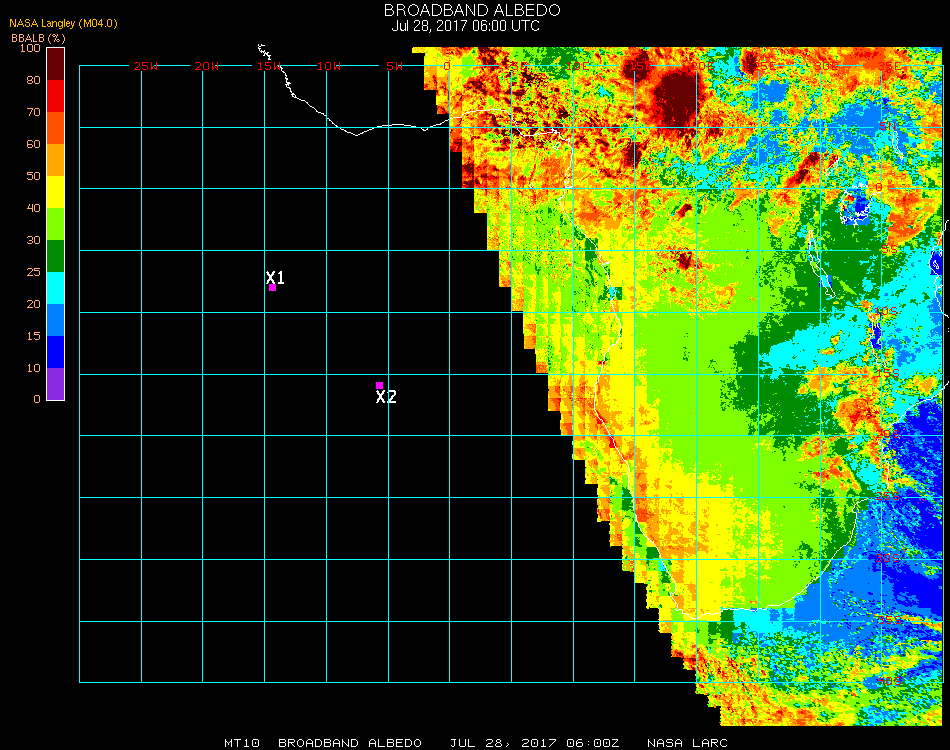Click the legend value '60'
Viewport: 950px width, 750px height.
click(x=33, y=144)
